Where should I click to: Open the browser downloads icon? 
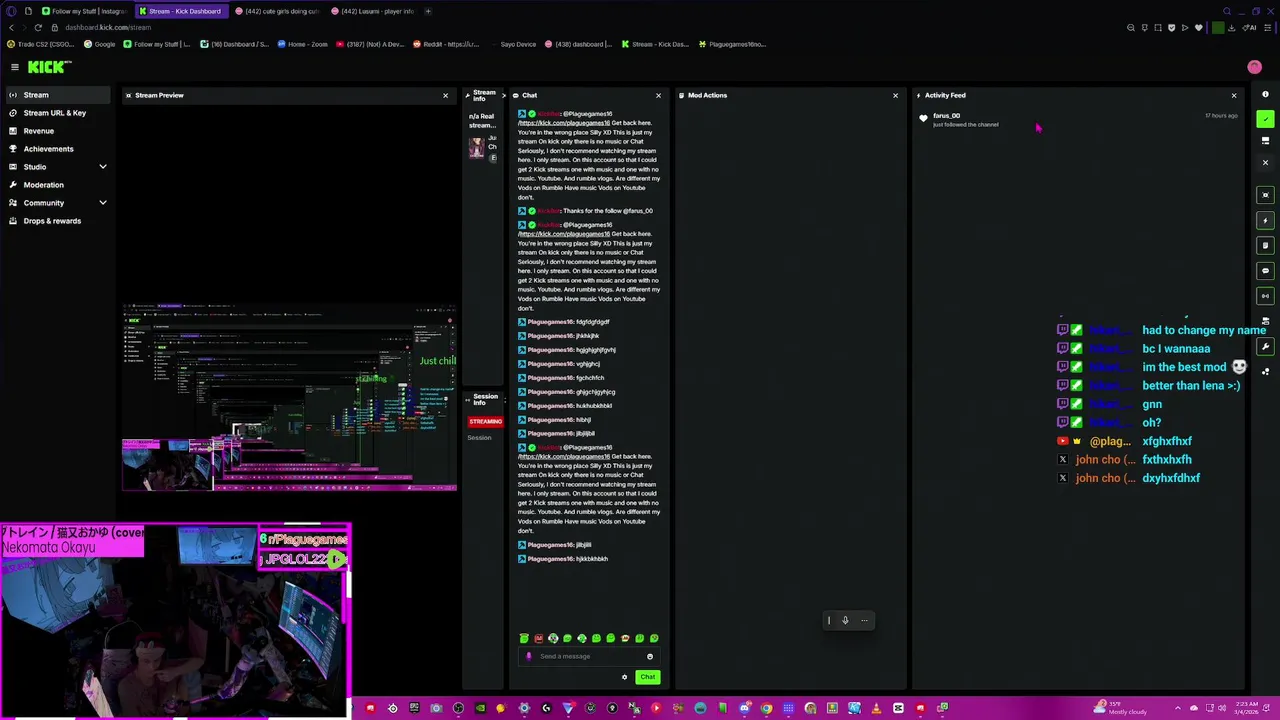[x=1231, y=27]
